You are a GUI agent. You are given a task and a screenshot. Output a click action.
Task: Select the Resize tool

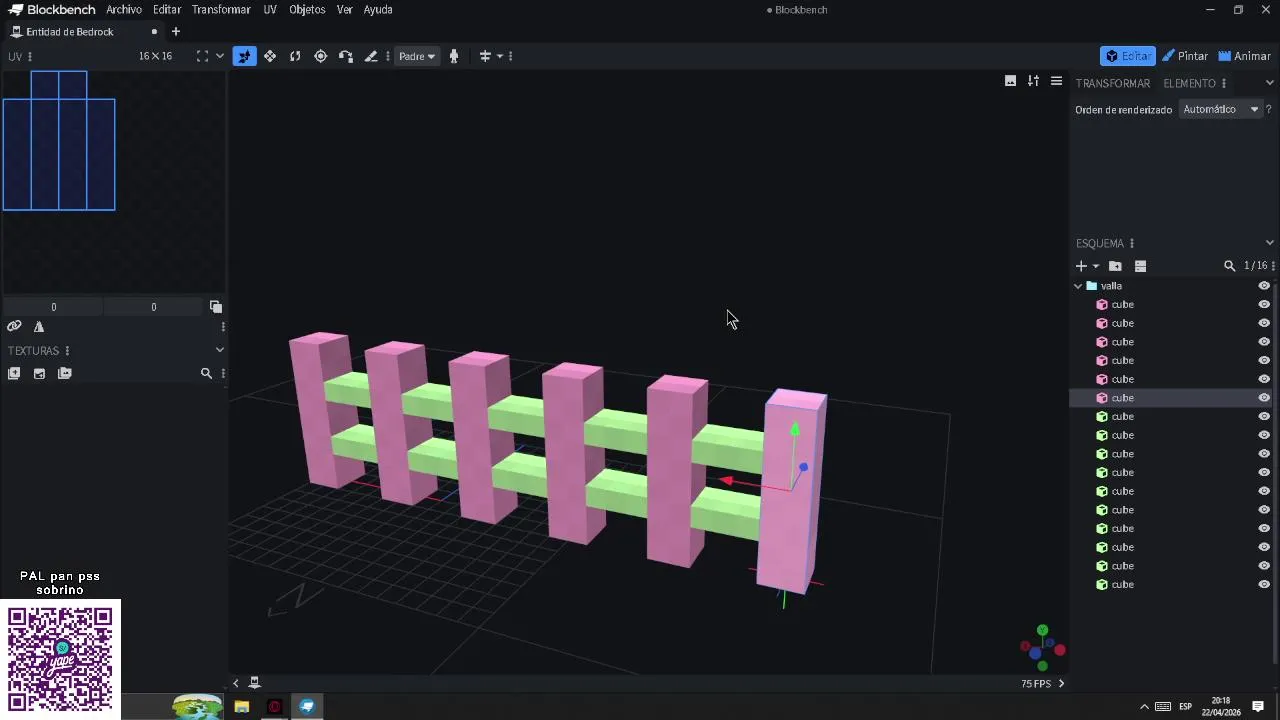pos(270,56)
